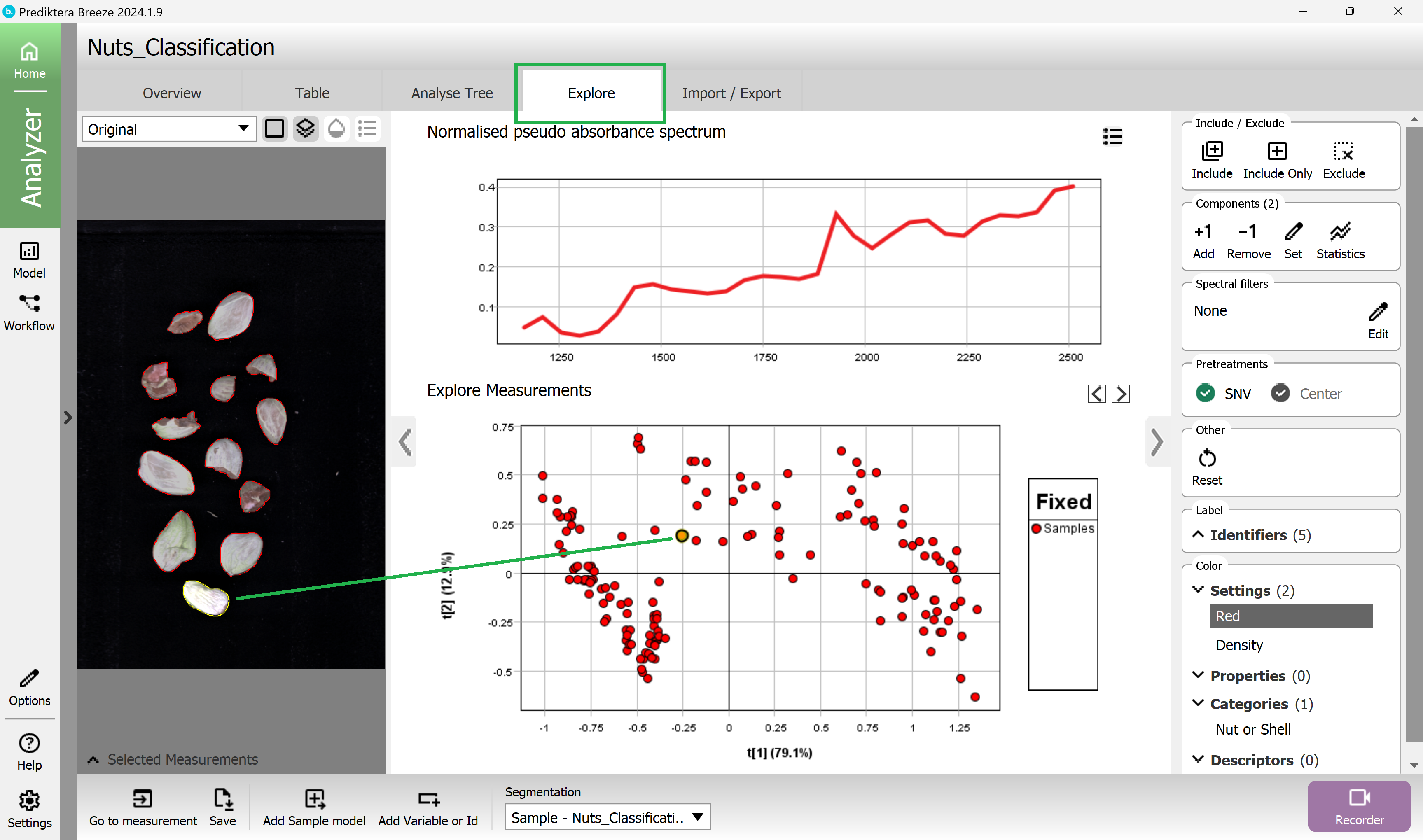Click Add Sample model icon
This screenshot has width=1423, height=840.
[314, 799]
